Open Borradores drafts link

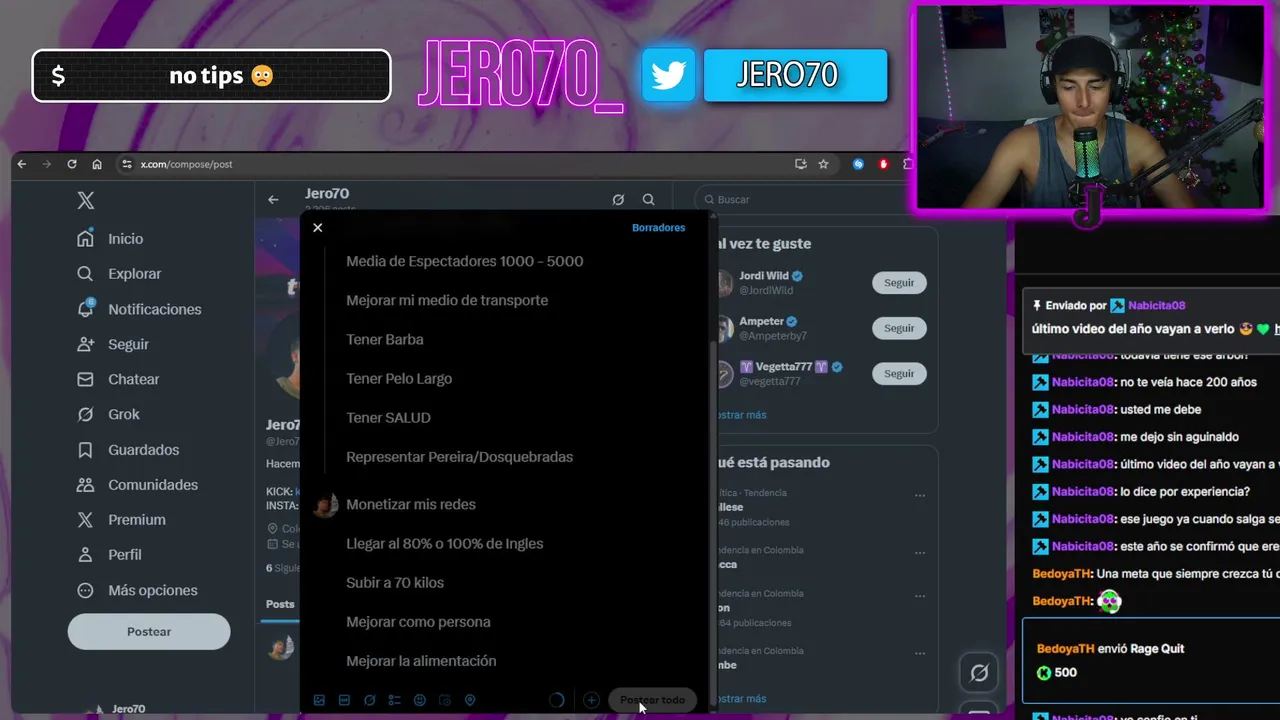point(658,228)
